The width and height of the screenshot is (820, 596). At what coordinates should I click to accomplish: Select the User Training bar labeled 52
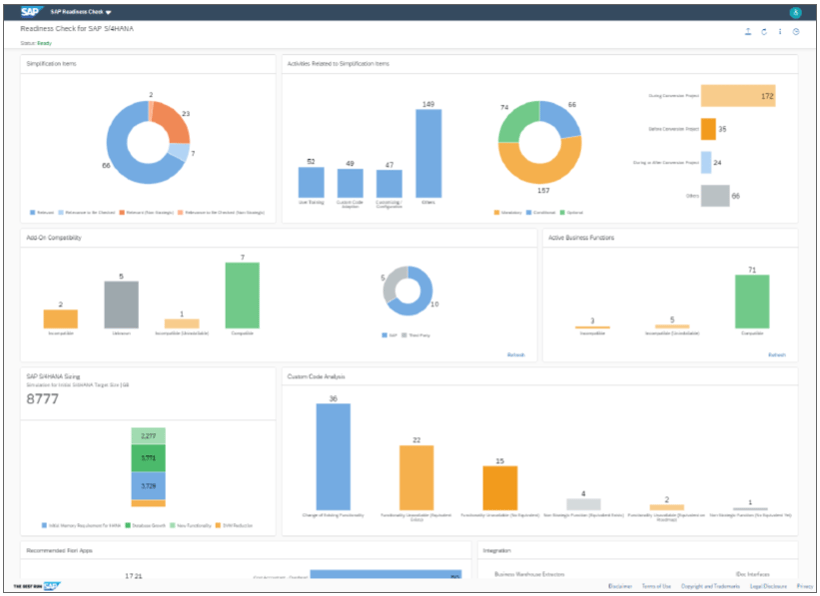click(x=311, y=182)
